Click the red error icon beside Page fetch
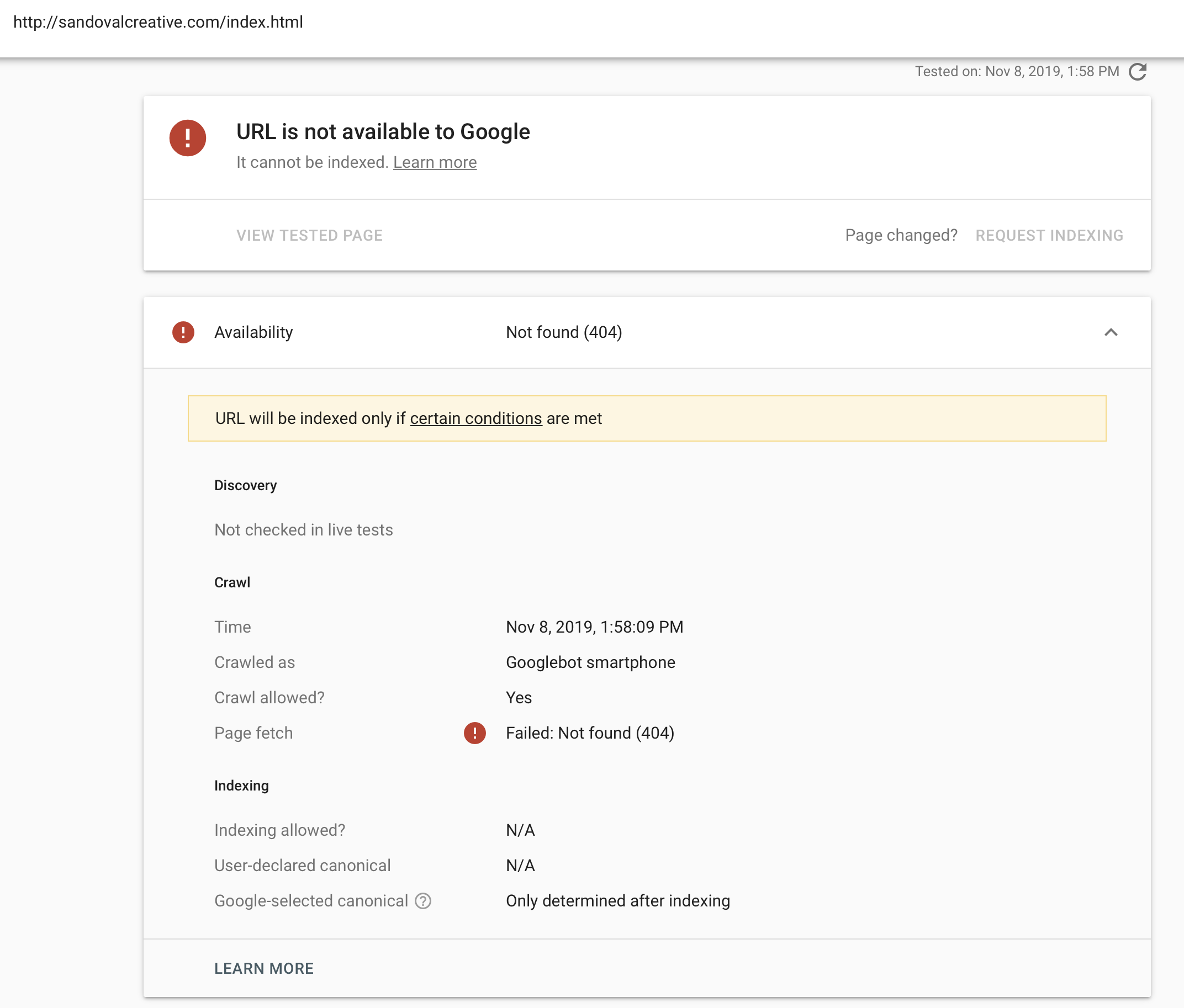 (x=474, y=733)
